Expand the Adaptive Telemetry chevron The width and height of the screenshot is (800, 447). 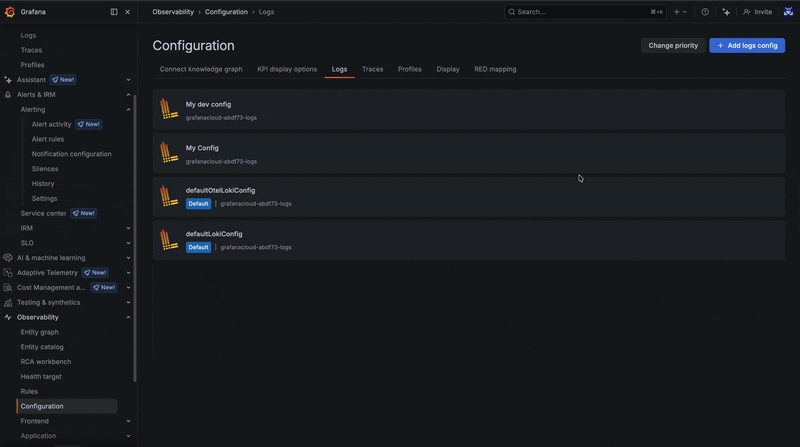coord(128,272)
